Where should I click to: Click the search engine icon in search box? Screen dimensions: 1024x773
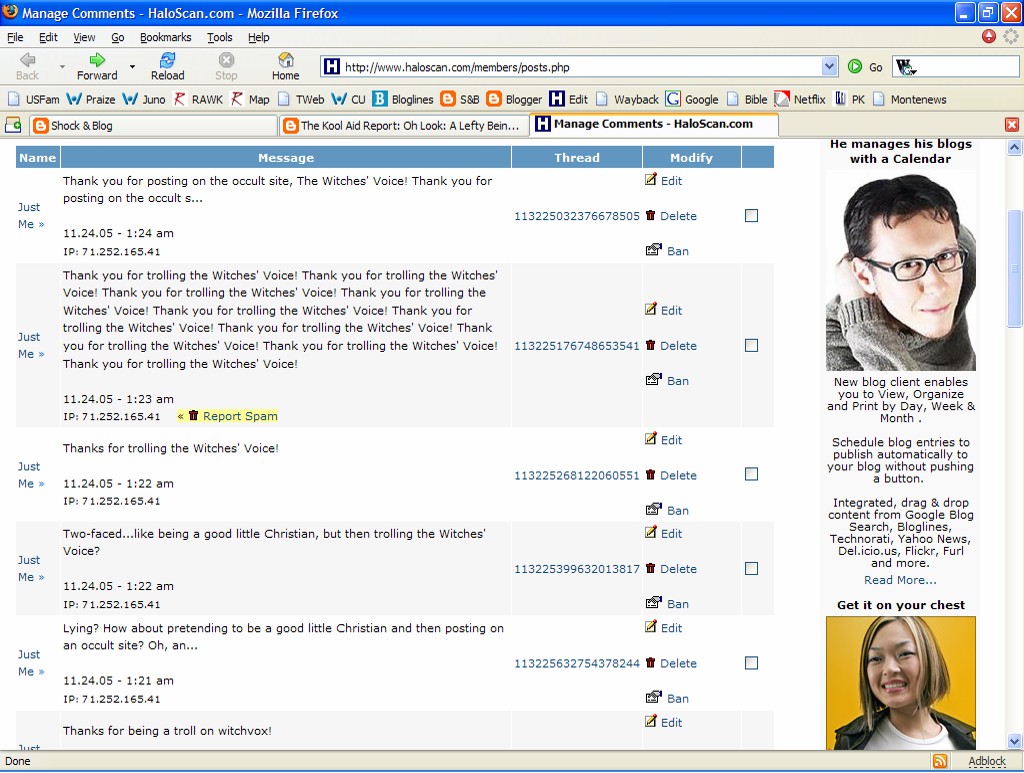point(906,67)
